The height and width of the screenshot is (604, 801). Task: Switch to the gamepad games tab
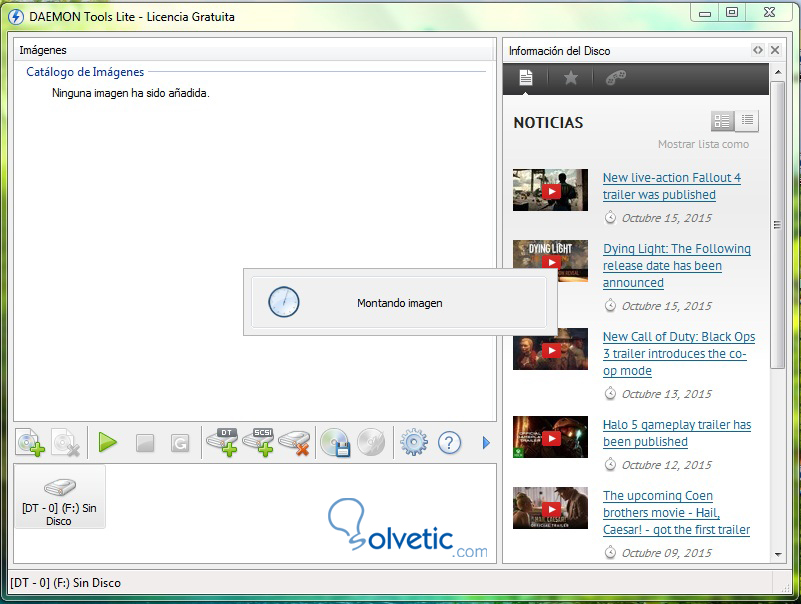(616, 78)
